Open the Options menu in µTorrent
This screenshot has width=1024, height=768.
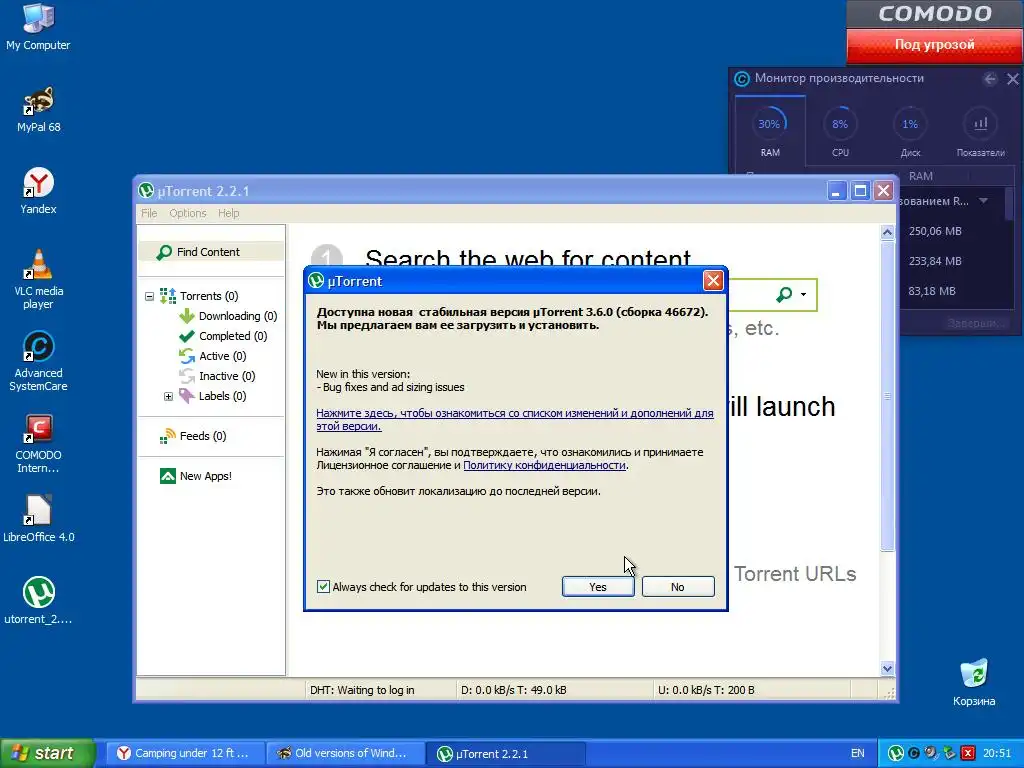[x=187, y=213]
